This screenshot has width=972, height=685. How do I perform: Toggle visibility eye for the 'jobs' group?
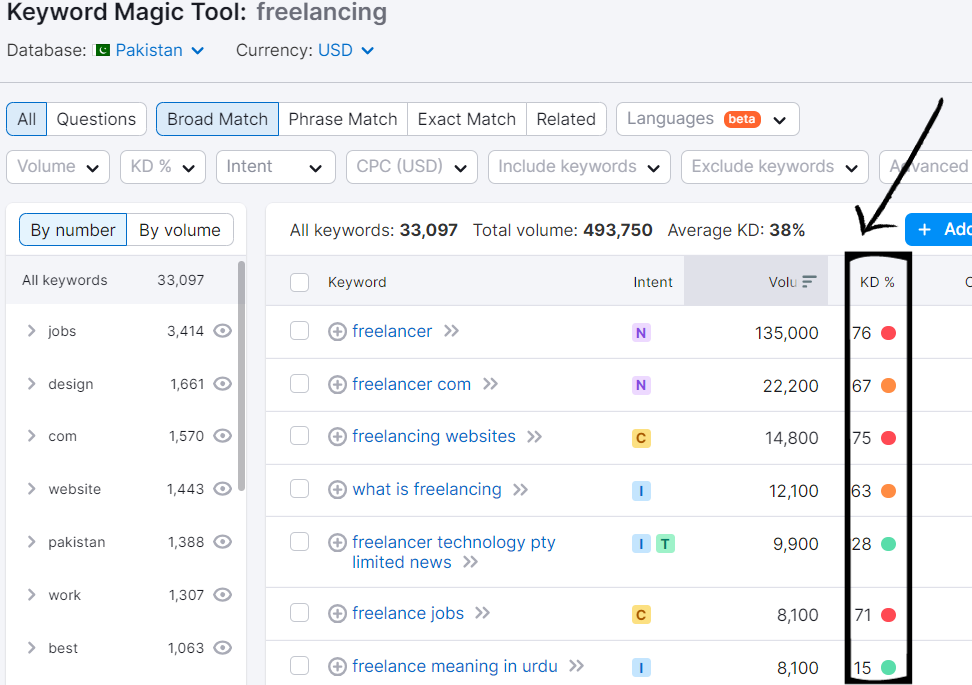pos(223,331)
